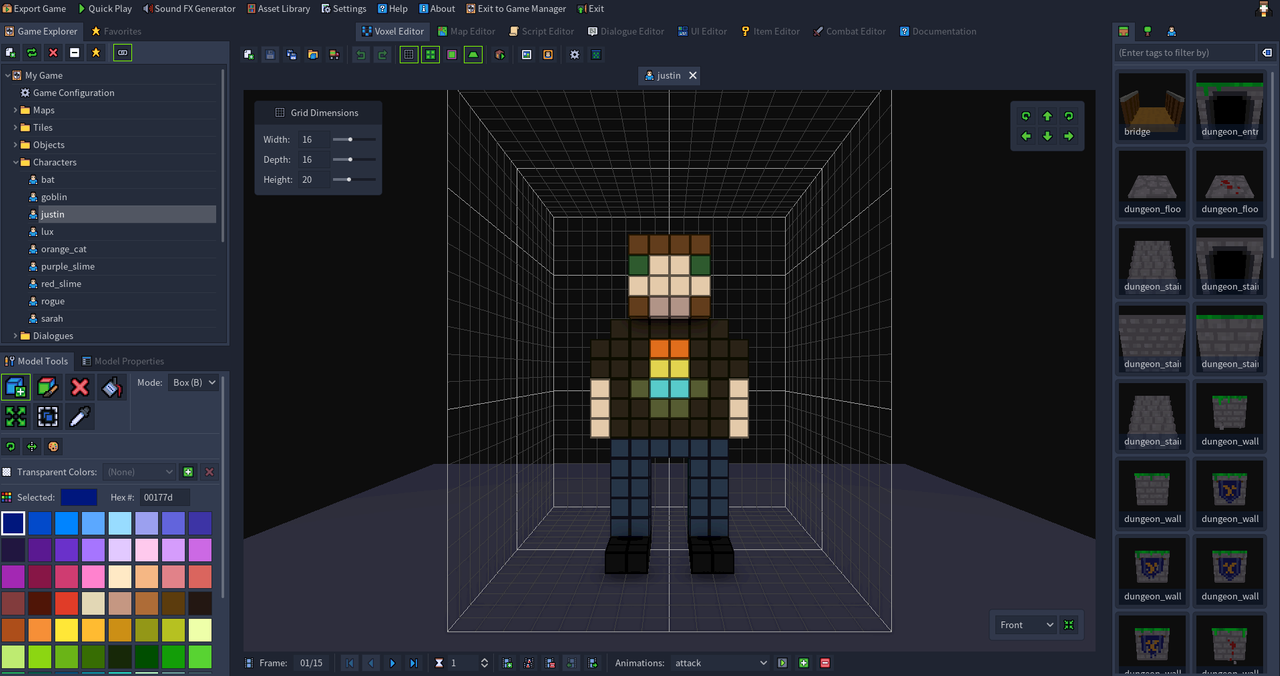The width and height of the screenshot is (1280, 676).
Task: Toggle the magenta-square display button
Action: (x=452, y=55)
